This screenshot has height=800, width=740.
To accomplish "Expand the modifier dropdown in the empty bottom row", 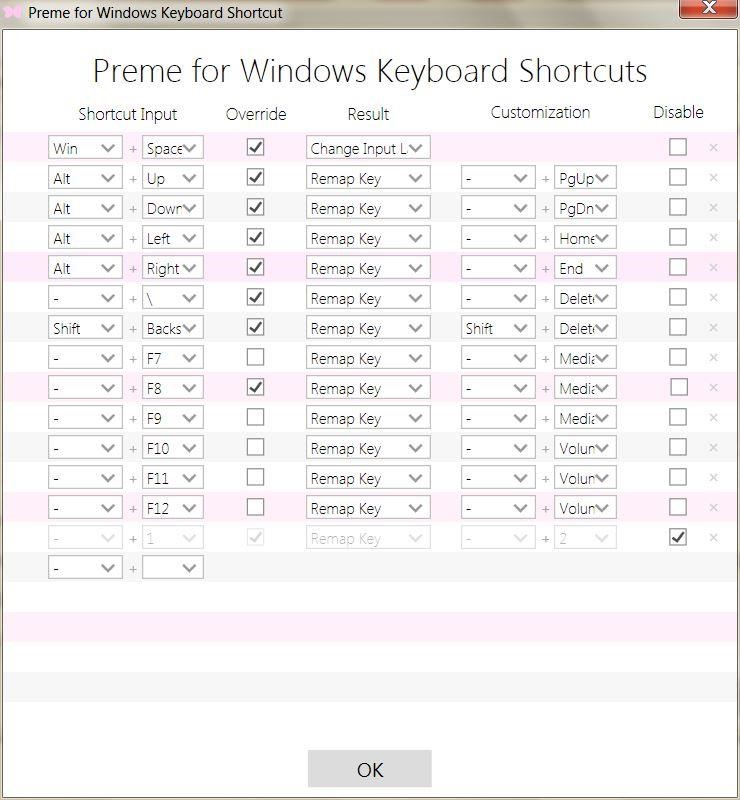I will (x=85, y=567).
